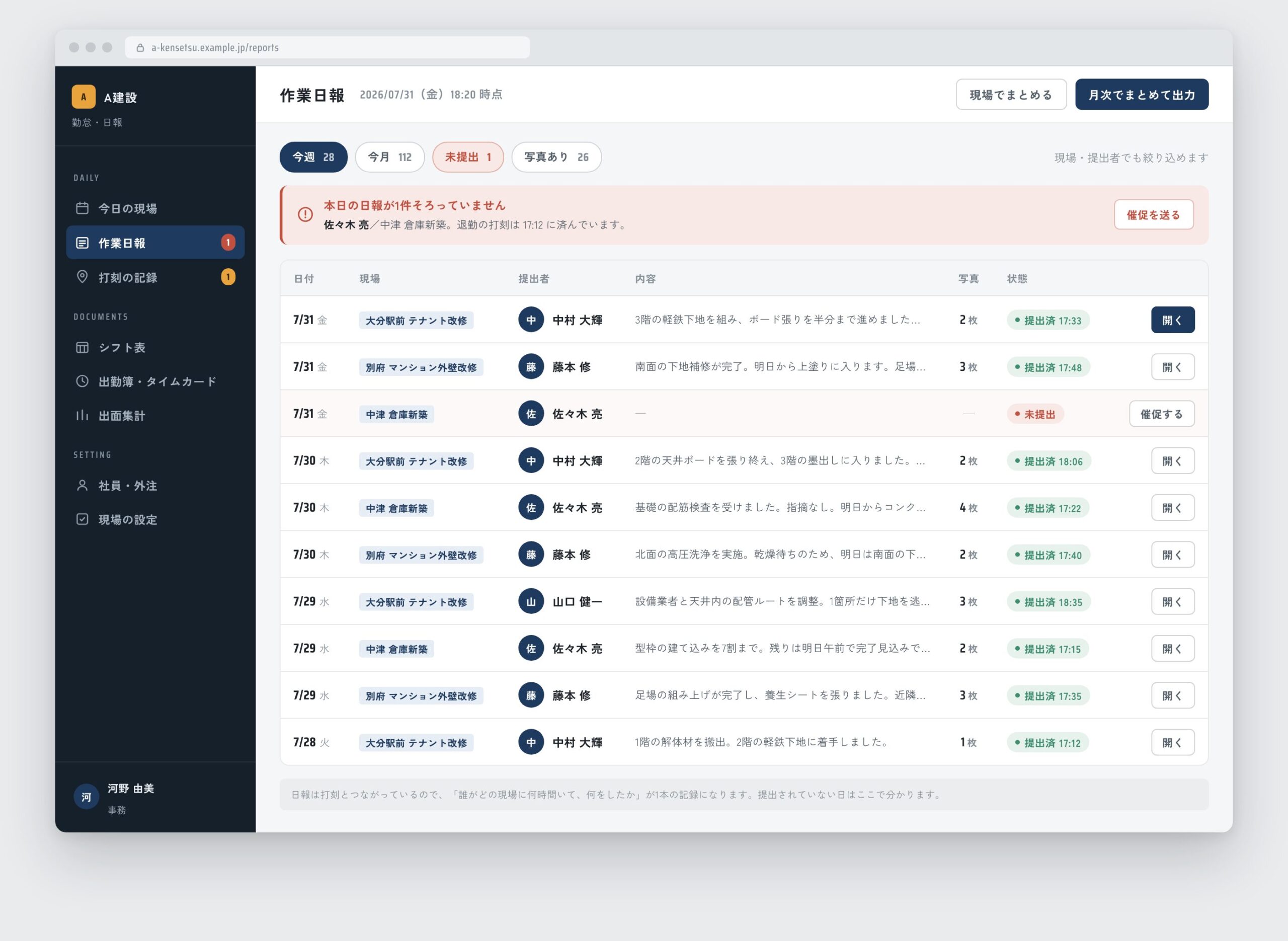Click the clock icon beside 出勤簿・タイムカード
Screen dimensions: 1288x941
pyautogui.click(x=82, y=381)
